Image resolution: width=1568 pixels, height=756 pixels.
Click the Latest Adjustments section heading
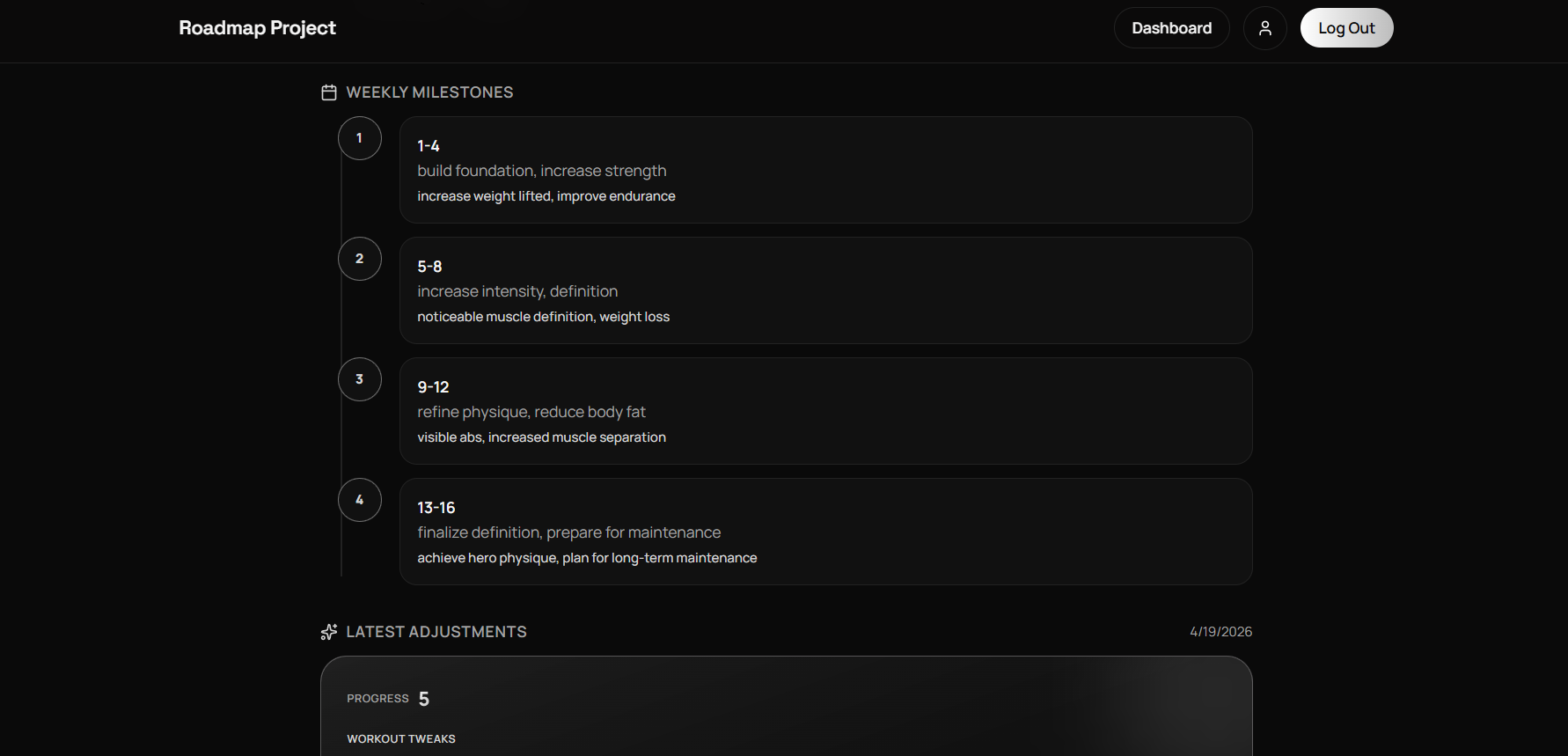(436, 632)
